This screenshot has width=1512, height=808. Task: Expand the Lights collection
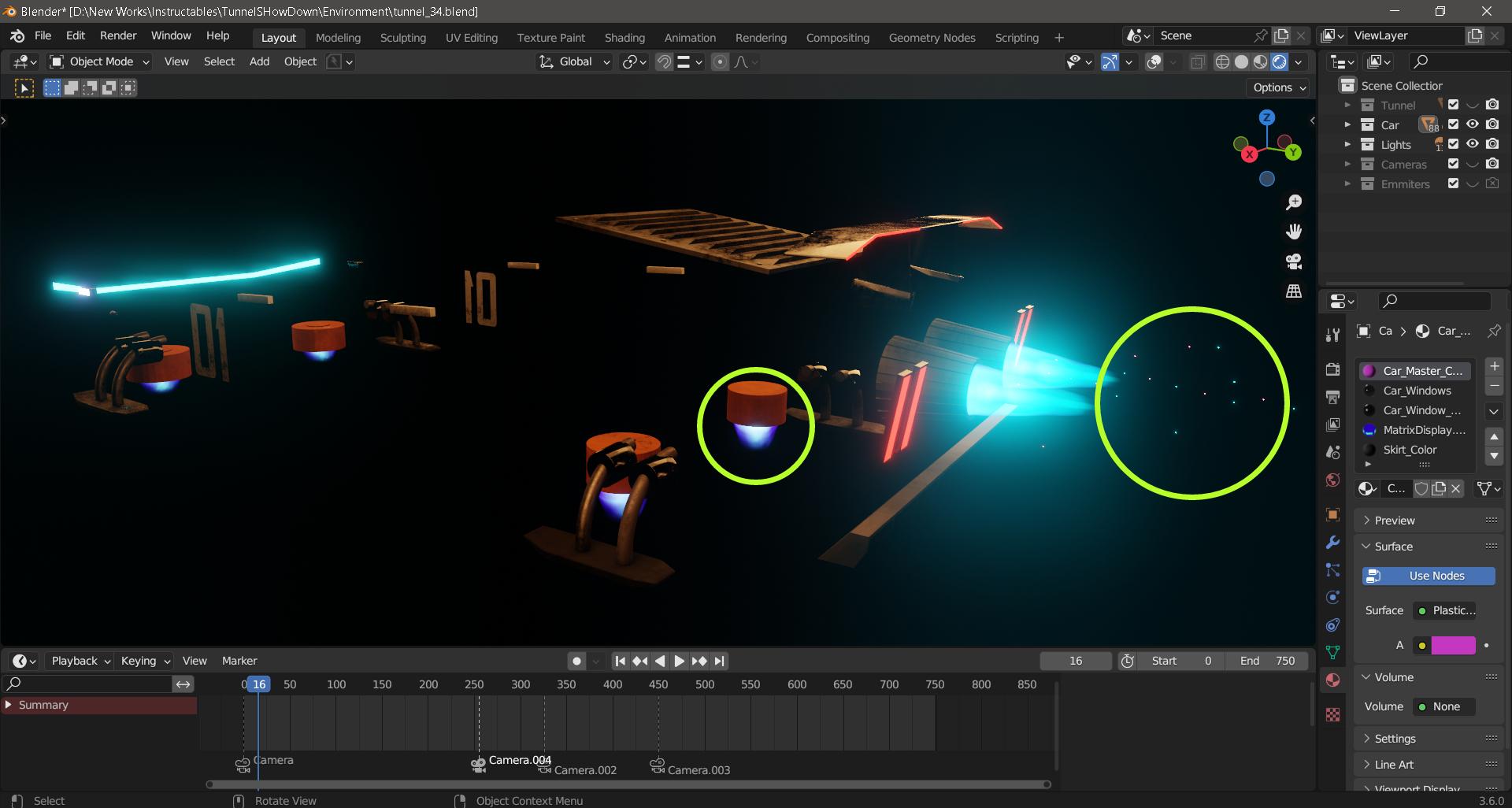click(1347, 144)
